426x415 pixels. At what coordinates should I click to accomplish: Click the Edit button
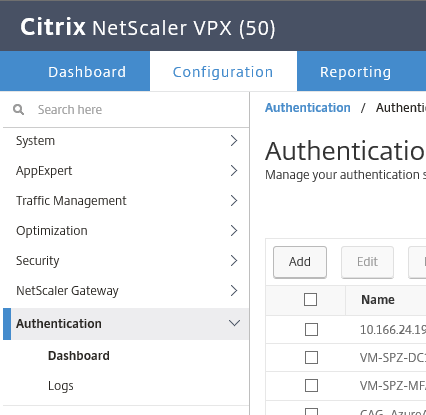click(367, 262)
